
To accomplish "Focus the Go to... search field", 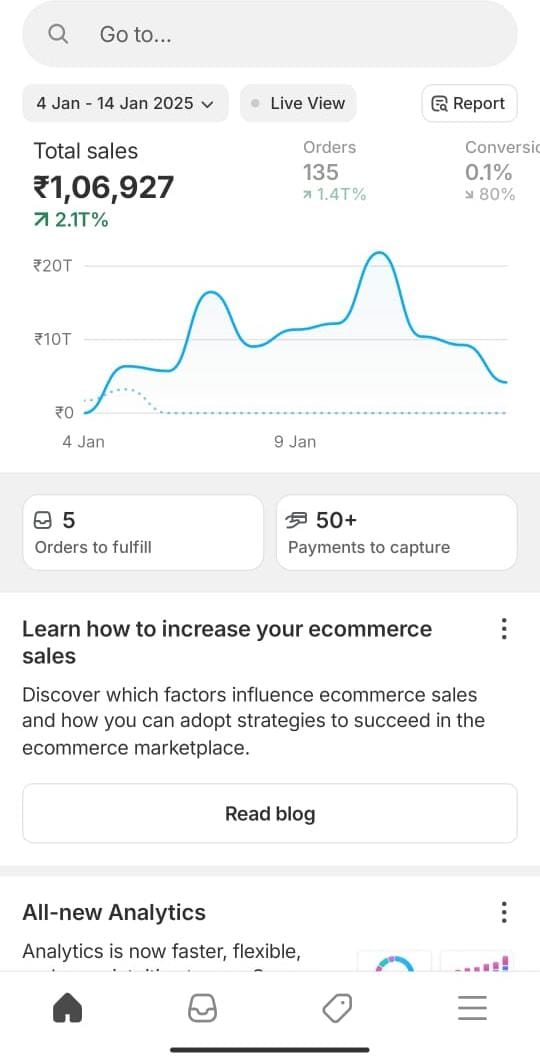I will click(270, 34).
